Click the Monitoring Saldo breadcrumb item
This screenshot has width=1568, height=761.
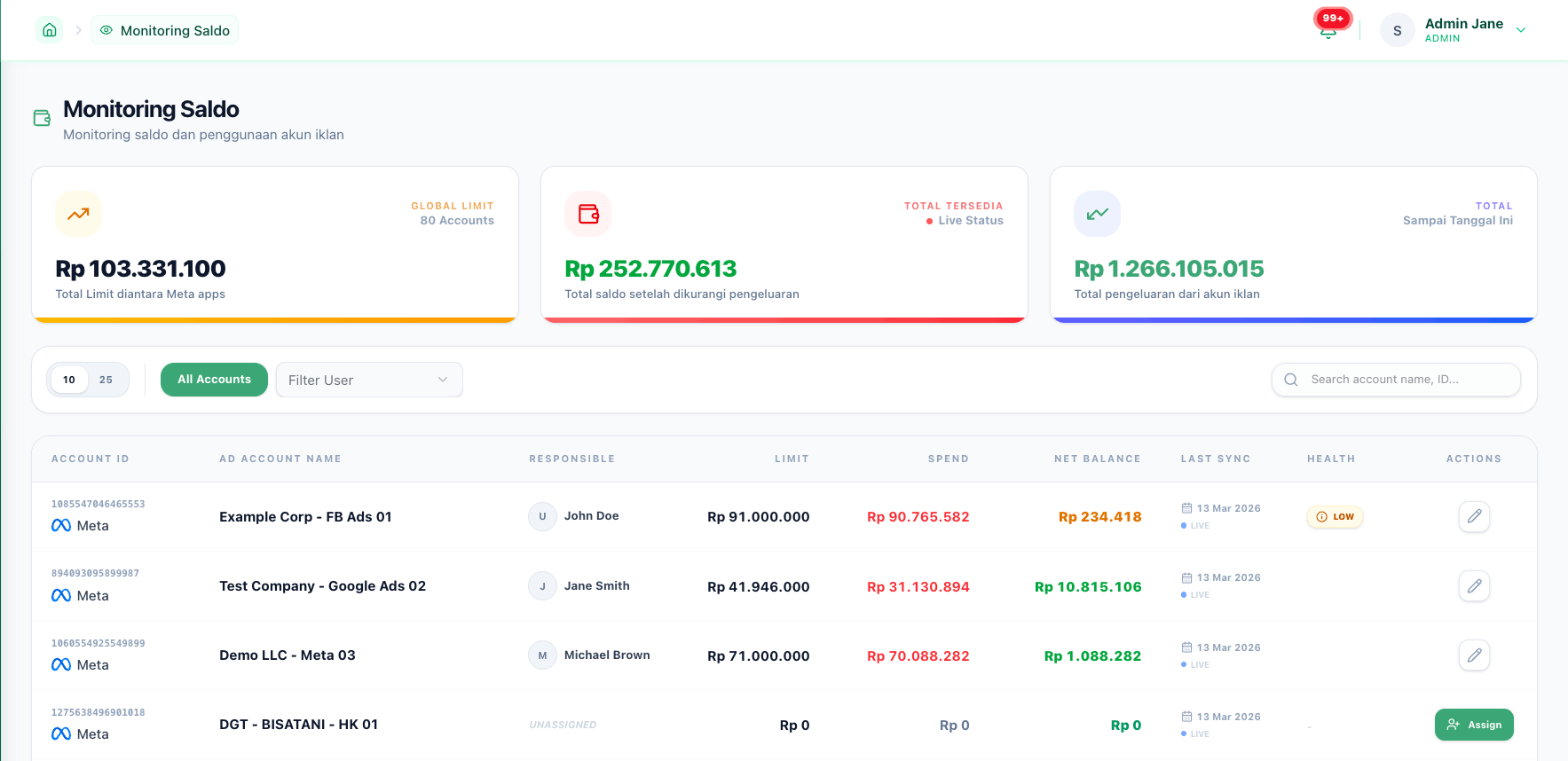coord(165,30)
